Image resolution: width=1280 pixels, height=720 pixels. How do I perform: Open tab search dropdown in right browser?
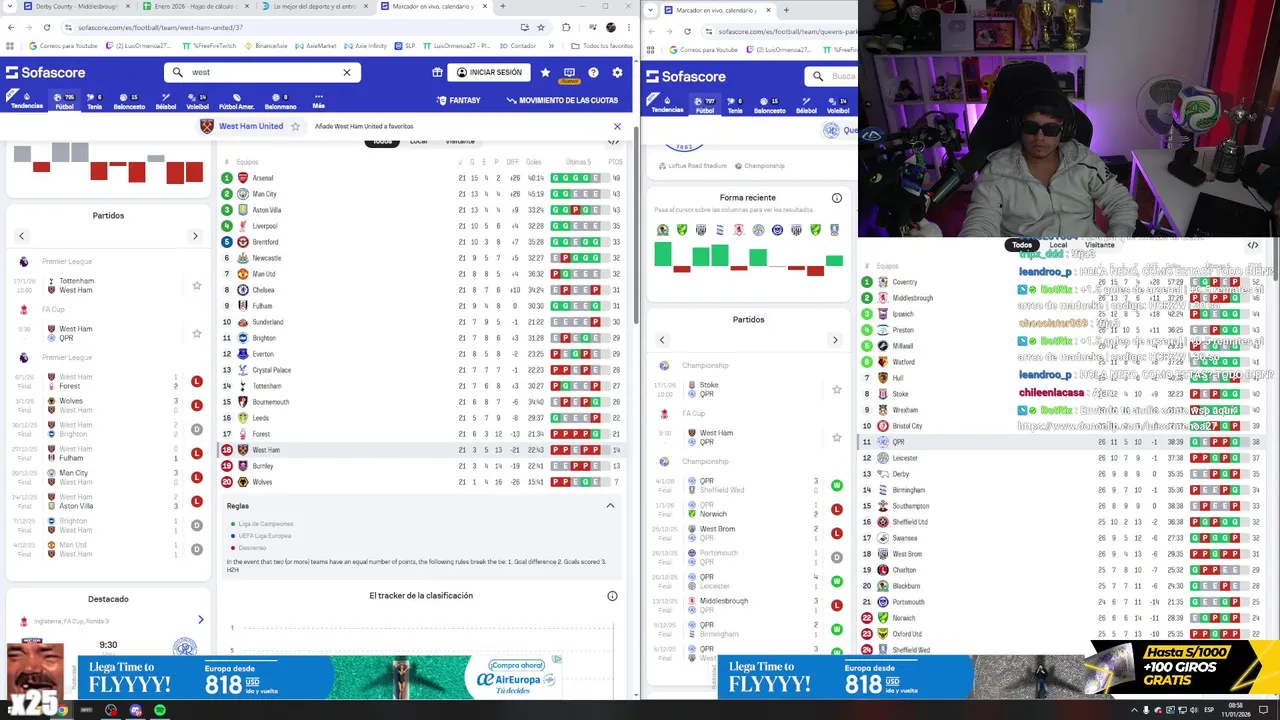(652, 10)
